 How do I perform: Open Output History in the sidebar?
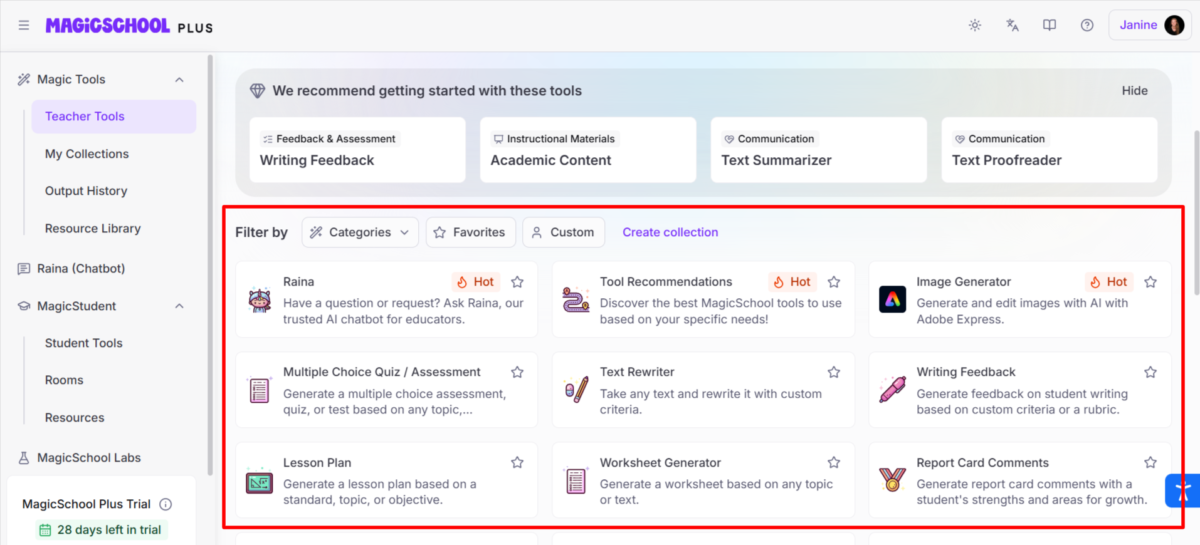point(86,191)
